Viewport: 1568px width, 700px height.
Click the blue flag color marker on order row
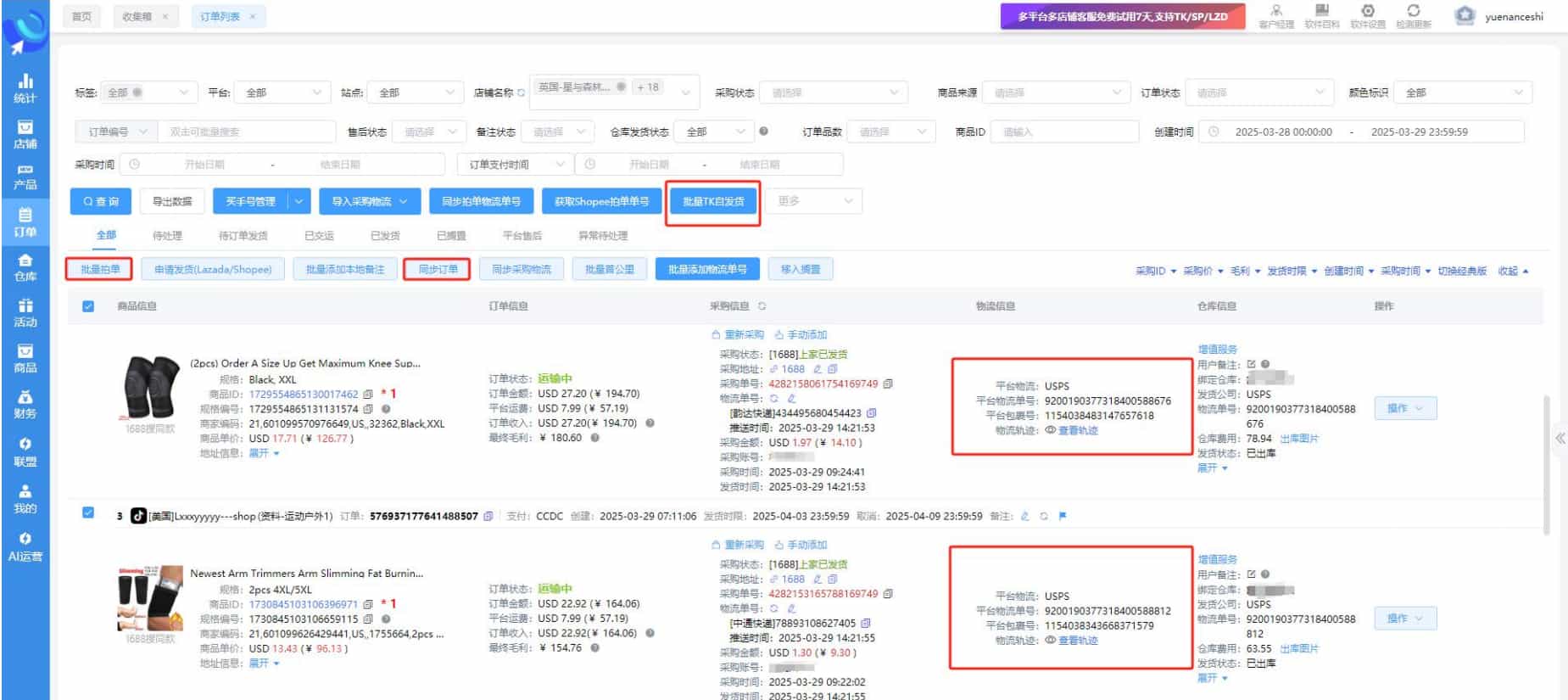(1062, 516)
